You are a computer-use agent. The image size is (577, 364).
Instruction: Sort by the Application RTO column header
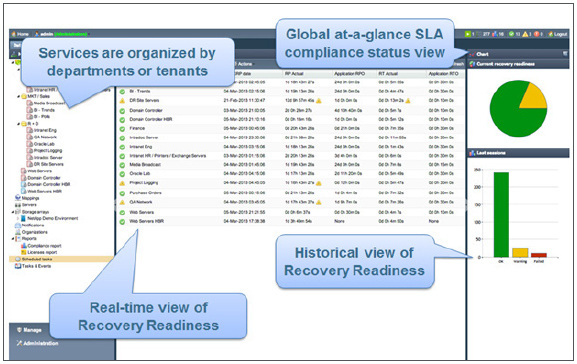coord(443,74)
